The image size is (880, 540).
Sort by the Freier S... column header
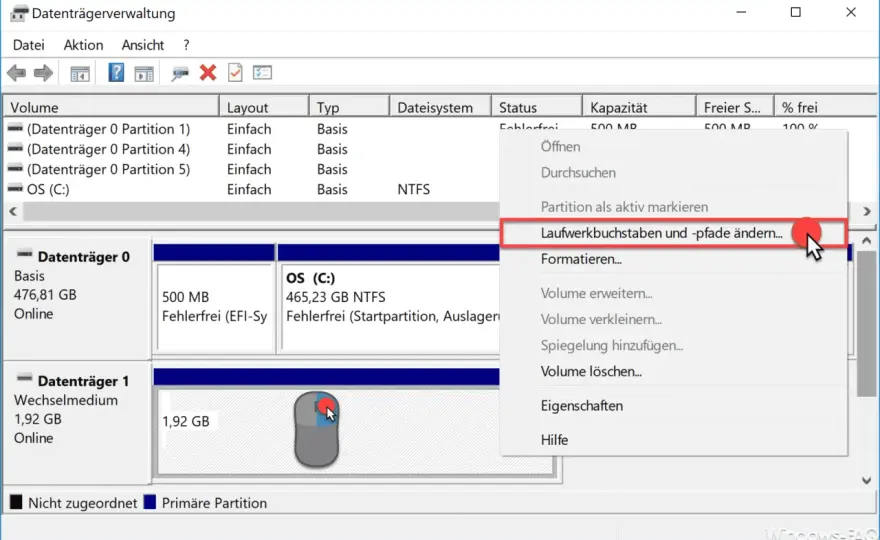point(735,107)
